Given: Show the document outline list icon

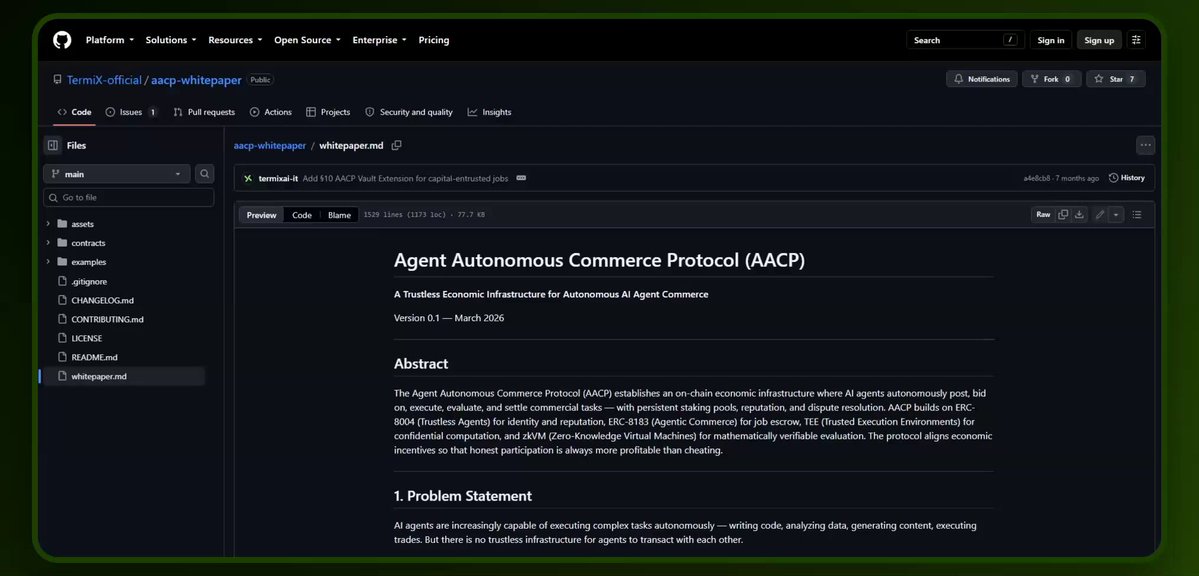Looking at the screenshot, I should (1136, 215).
